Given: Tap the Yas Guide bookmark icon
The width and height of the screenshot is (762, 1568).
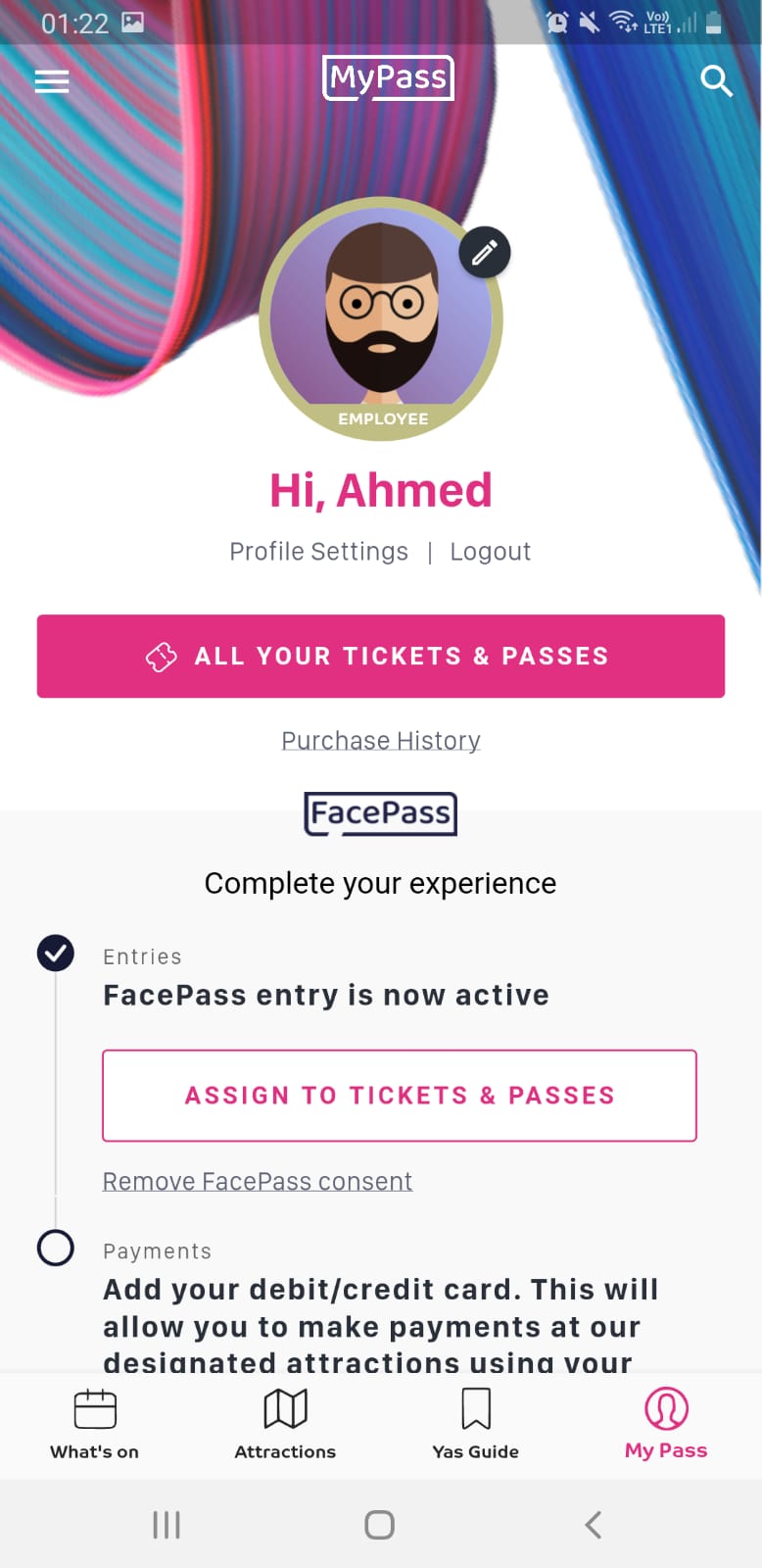Looking at the screenshot, I should click(476, 1409).
